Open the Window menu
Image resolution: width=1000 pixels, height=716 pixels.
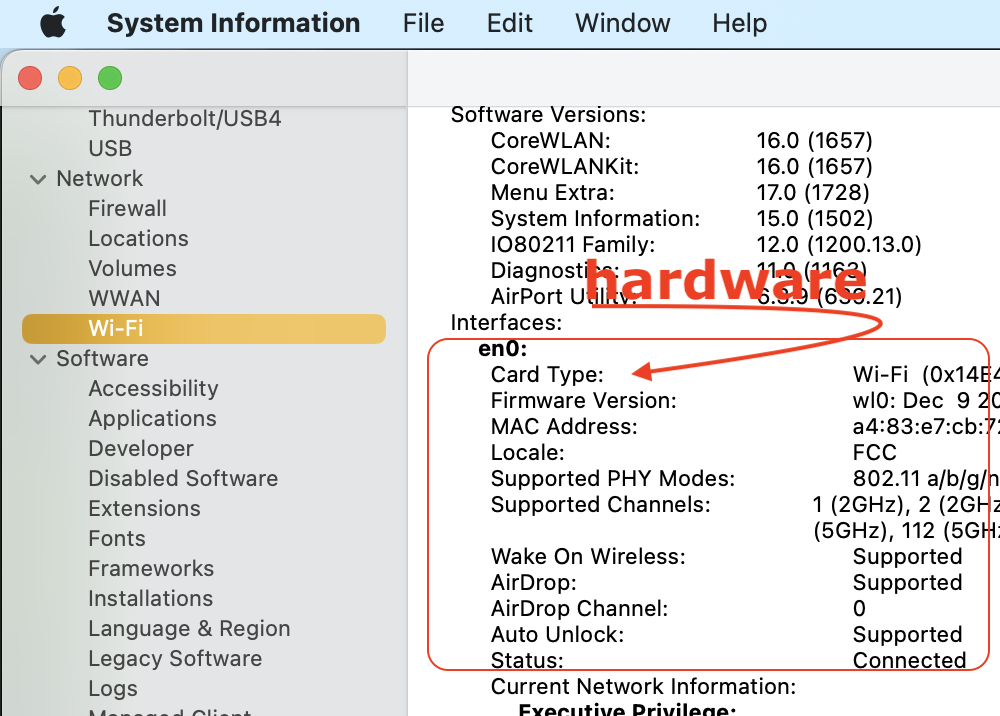coord(622,23)
